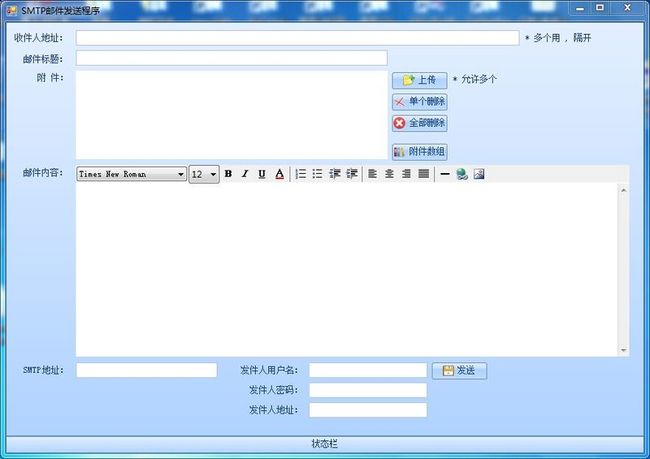Decrease indent of selected text
The height and width of the screenshot is (459, 650).
(x=335, y=174)
